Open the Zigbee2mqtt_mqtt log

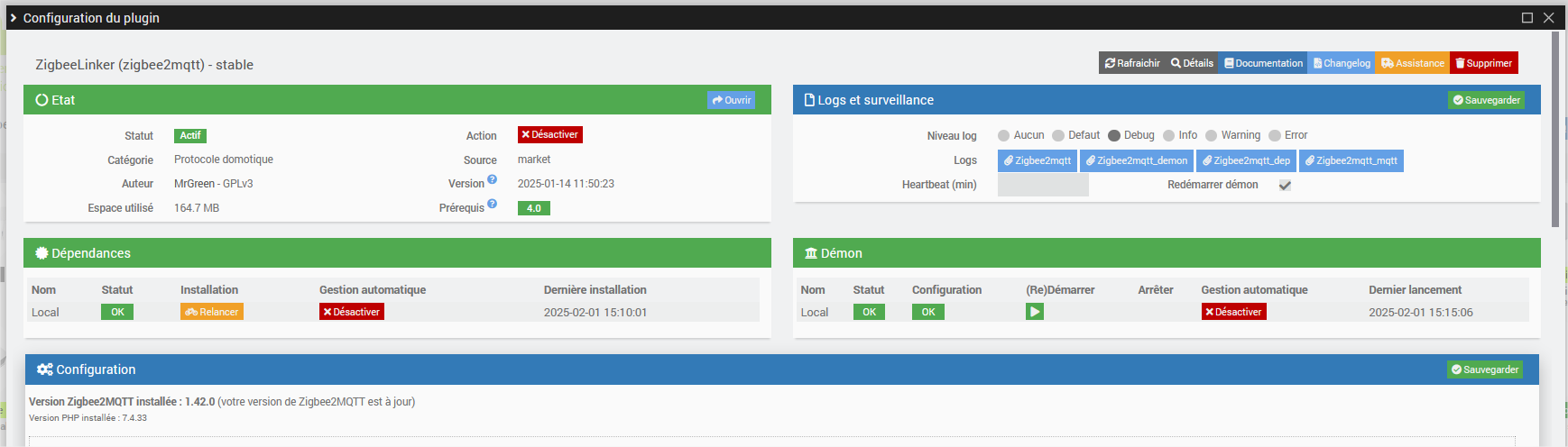point(1351,160)
